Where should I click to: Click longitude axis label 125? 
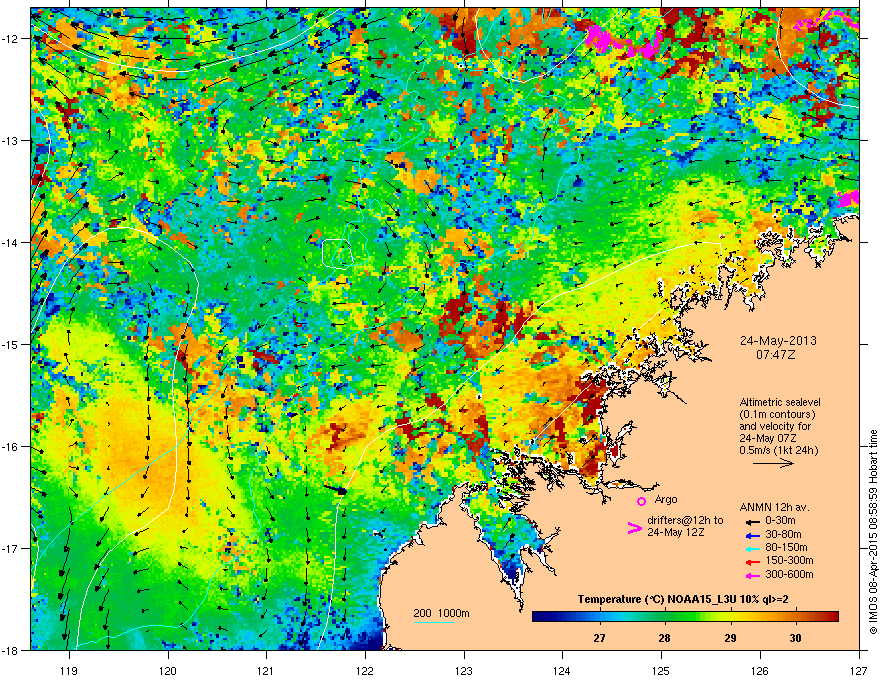(x=661, y=670)
